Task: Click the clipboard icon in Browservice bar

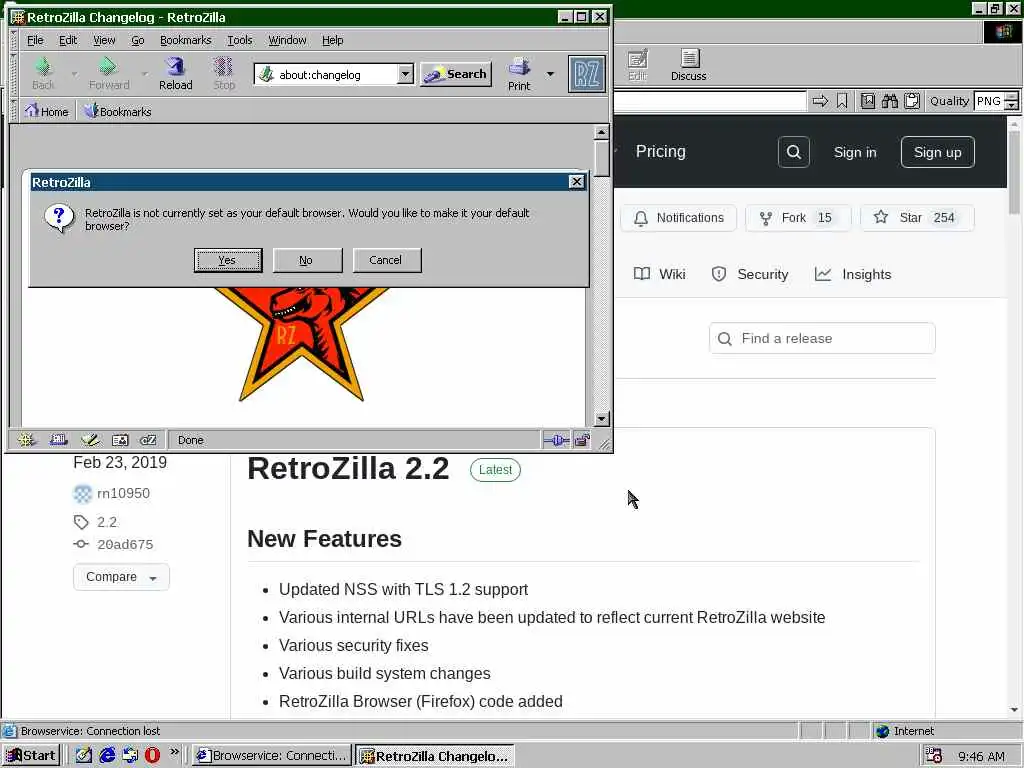Action: 912,101
